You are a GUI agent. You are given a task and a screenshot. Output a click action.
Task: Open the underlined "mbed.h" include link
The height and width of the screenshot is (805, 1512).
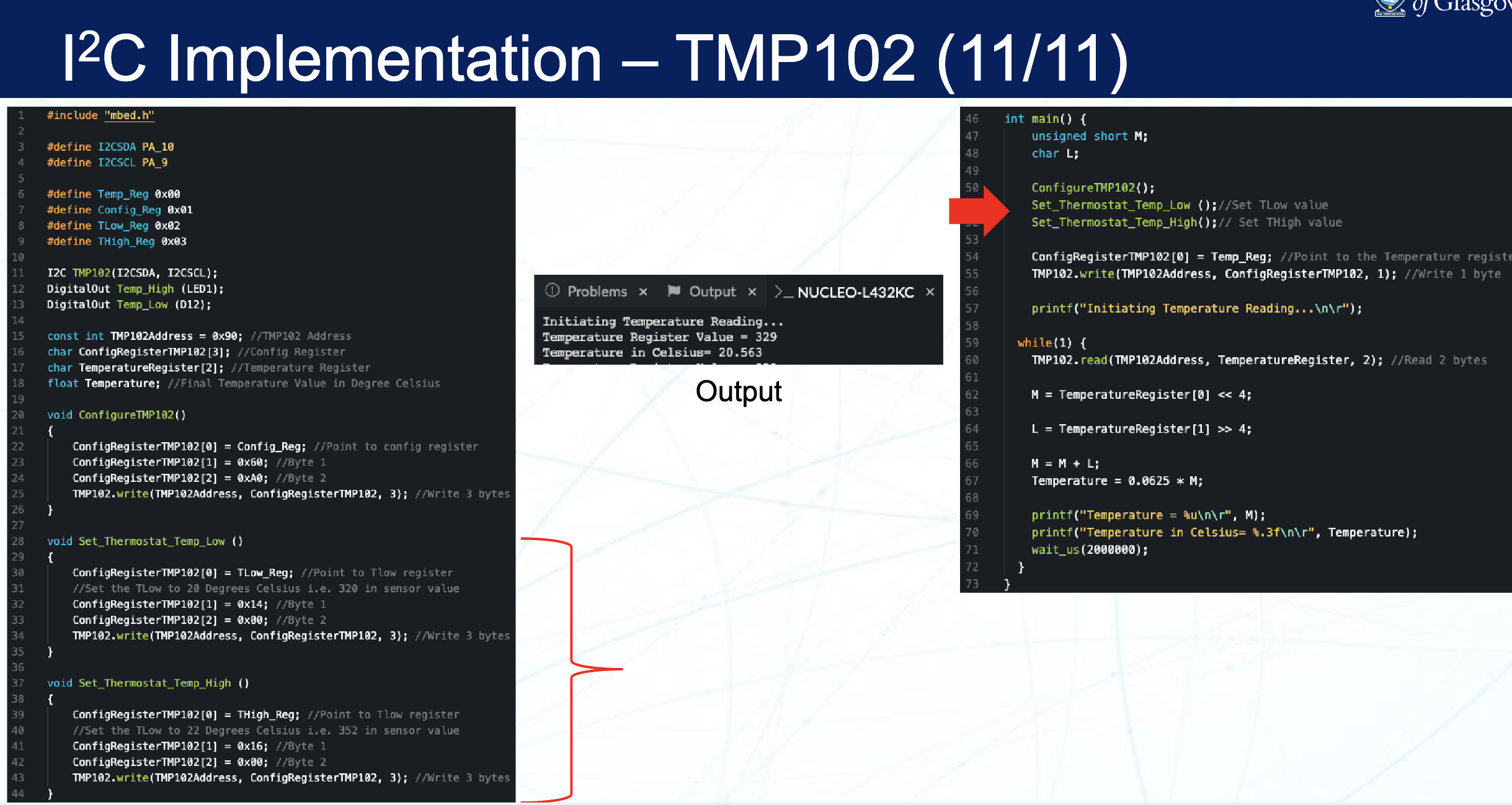click(x=129, y=115)
